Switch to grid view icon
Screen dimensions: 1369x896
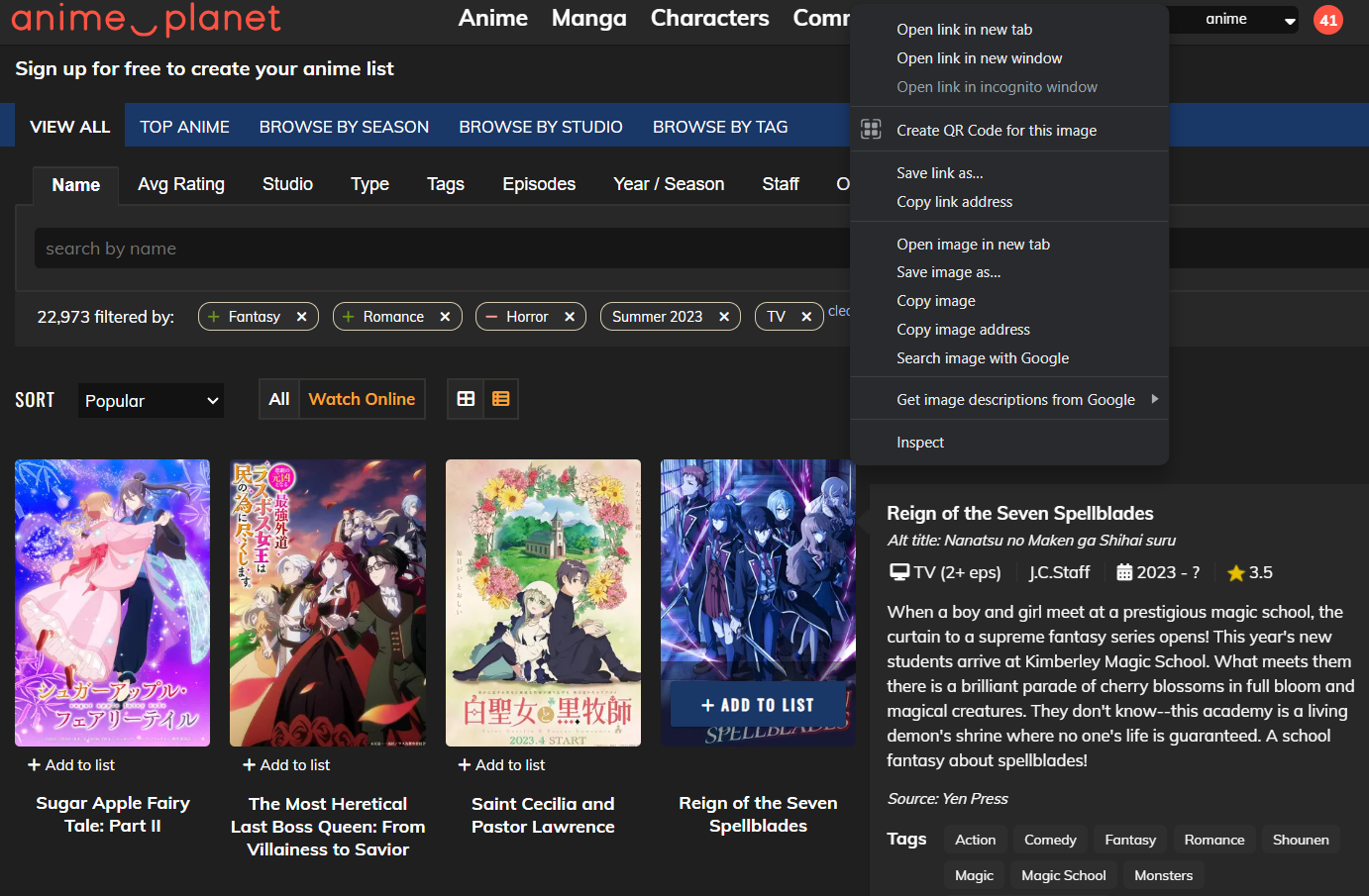pyautogui.click(x=466, y=399)
